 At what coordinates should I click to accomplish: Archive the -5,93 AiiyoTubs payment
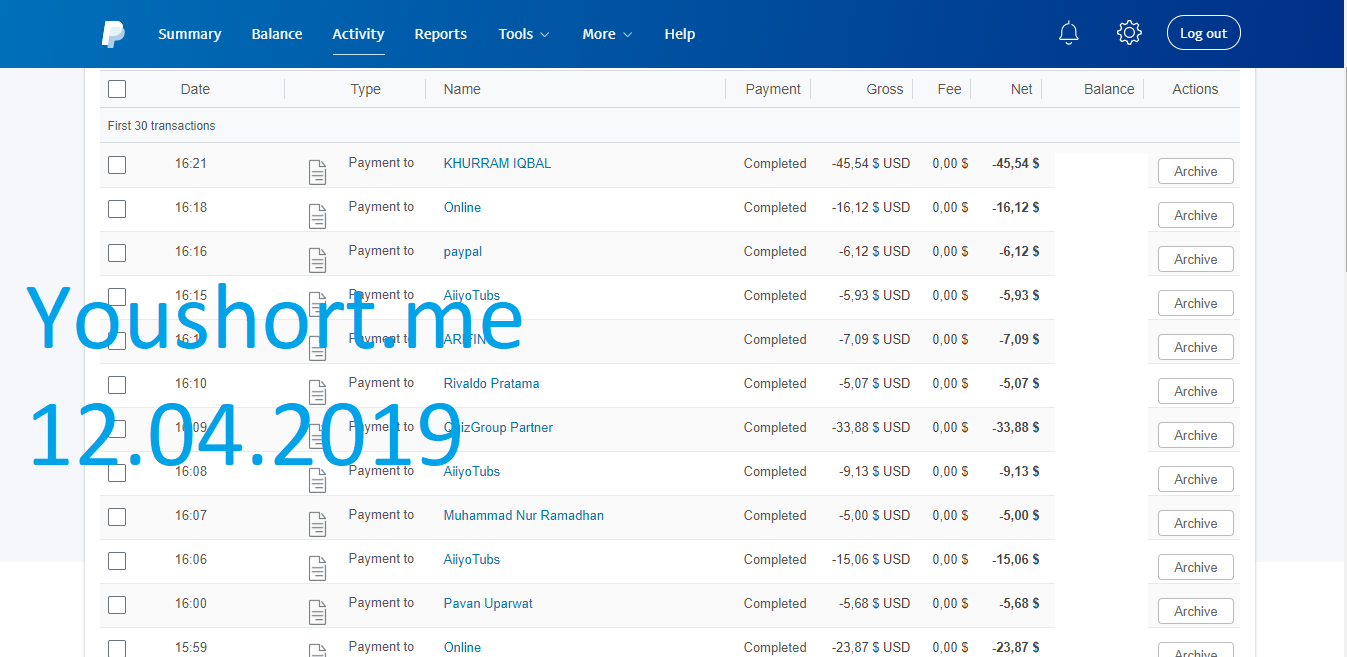click(x=1195, y=303)
